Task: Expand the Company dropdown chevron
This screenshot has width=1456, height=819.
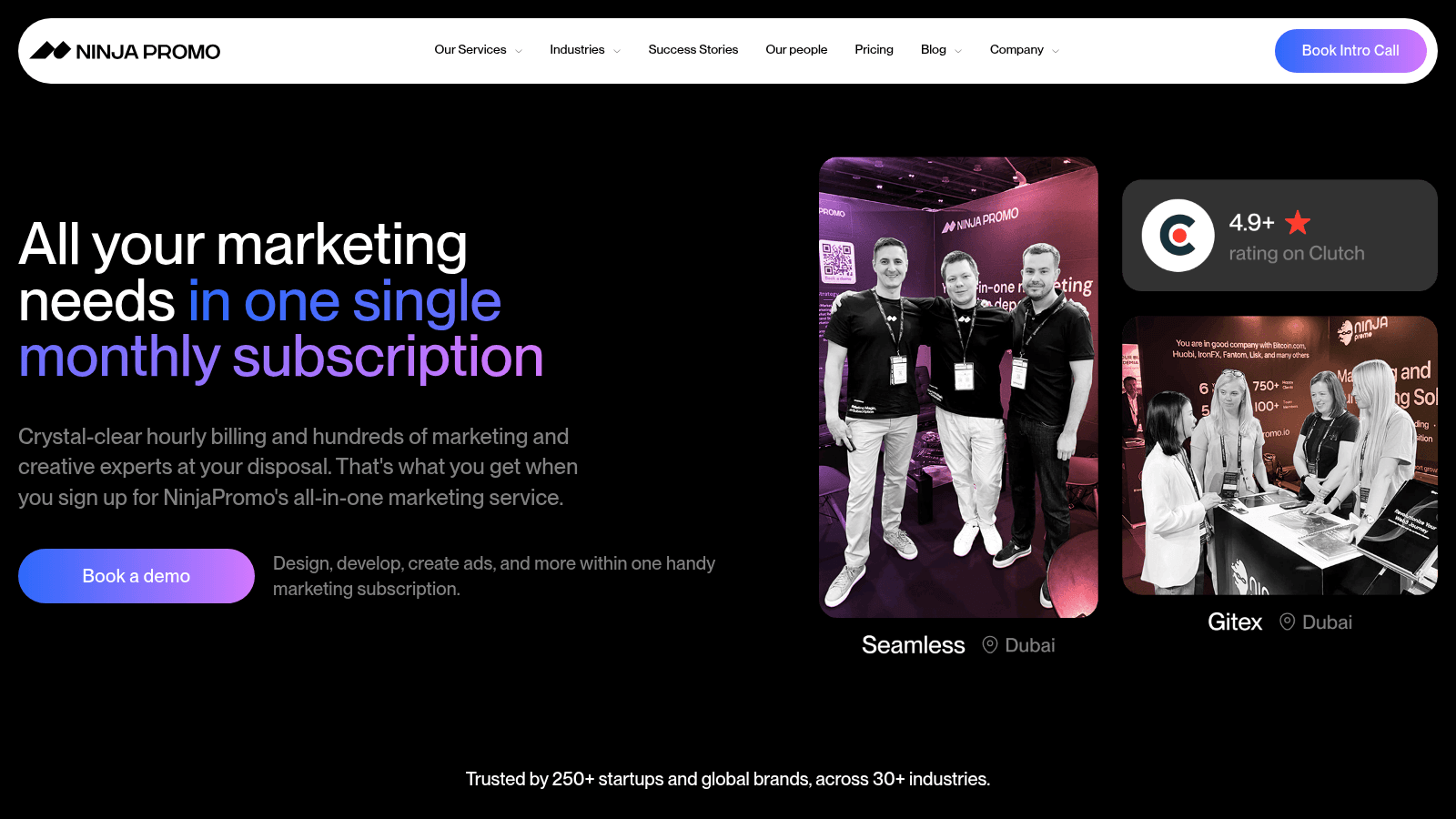Action: 1056,51
